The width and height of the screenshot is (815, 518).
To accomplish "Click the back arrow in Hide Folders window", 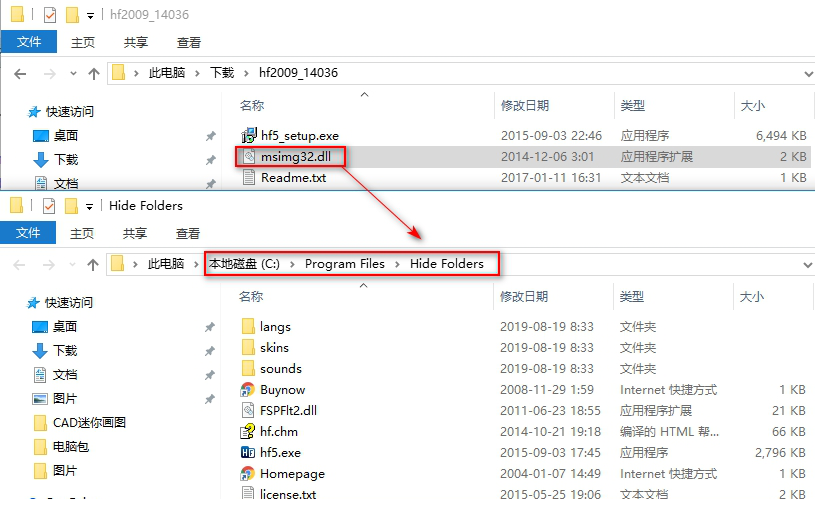I will click(x=19, y=265).
